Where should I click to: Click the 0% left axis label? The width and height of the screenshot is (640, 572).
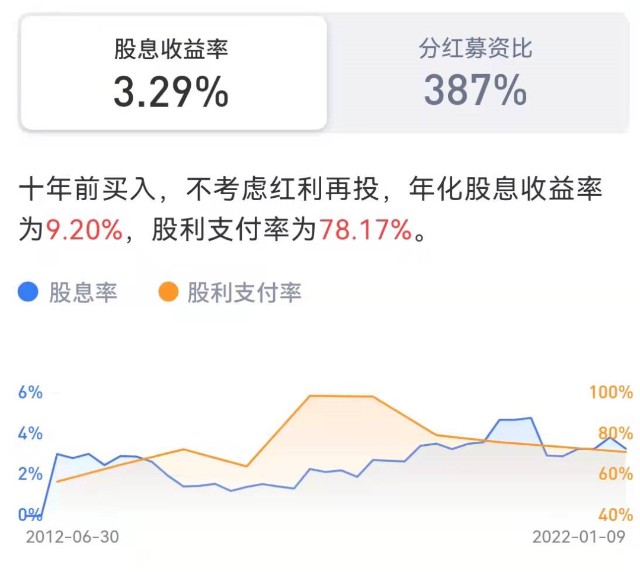click(x=30, y=515)
